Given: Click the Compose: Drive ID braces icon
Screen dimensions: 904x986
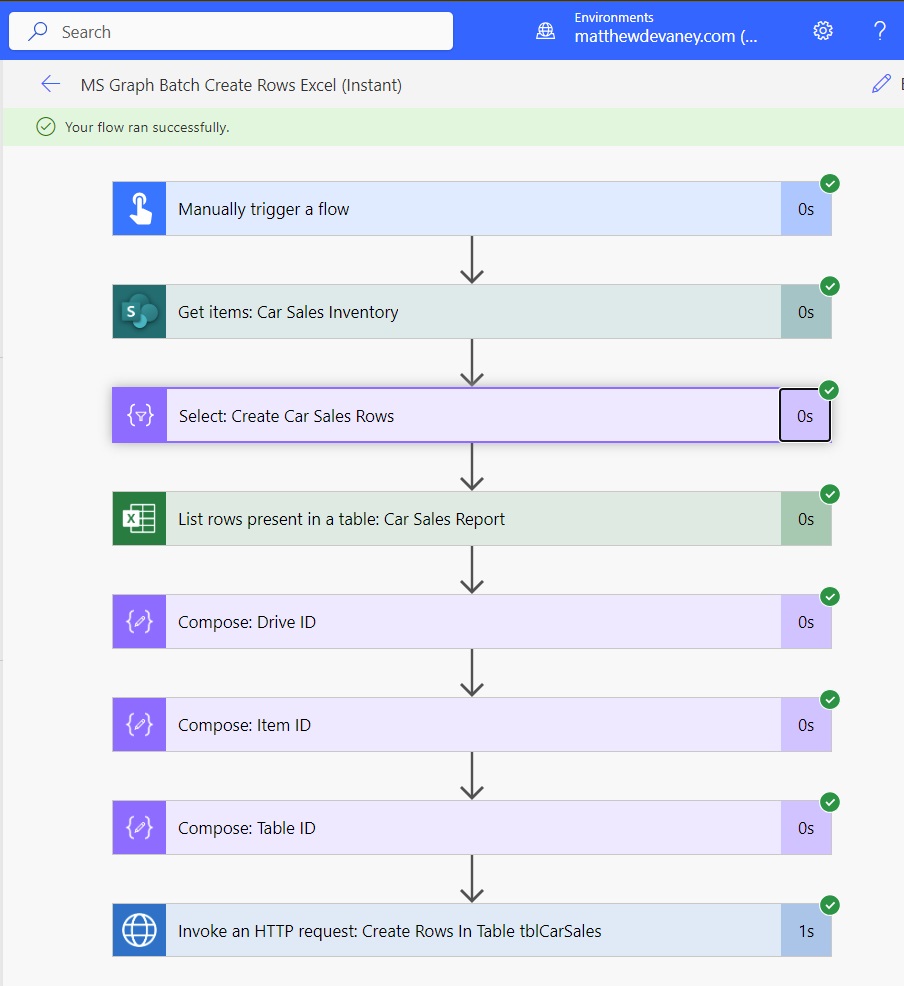Looking at the screenshot, I should click(x=140, y=622).
